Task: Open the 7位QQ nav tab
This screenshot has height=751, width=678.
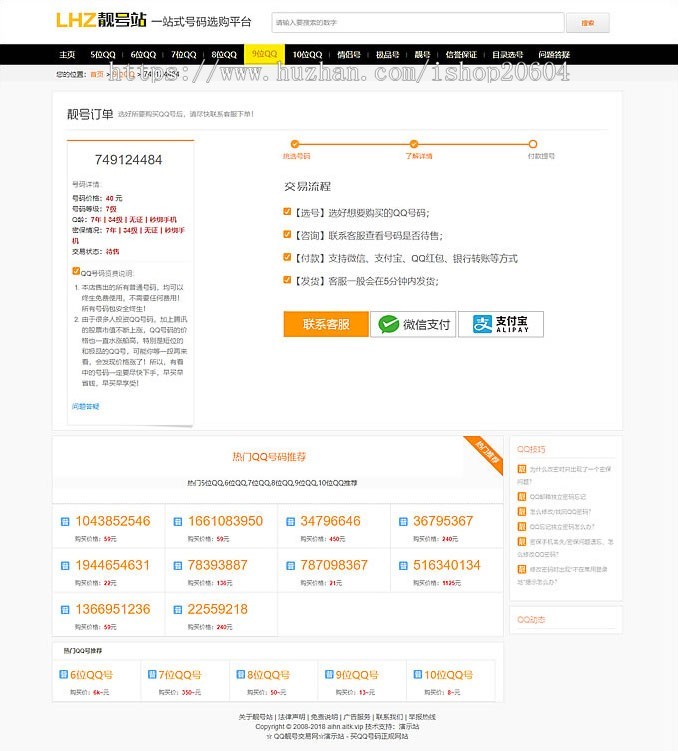Action: (184, 55)
